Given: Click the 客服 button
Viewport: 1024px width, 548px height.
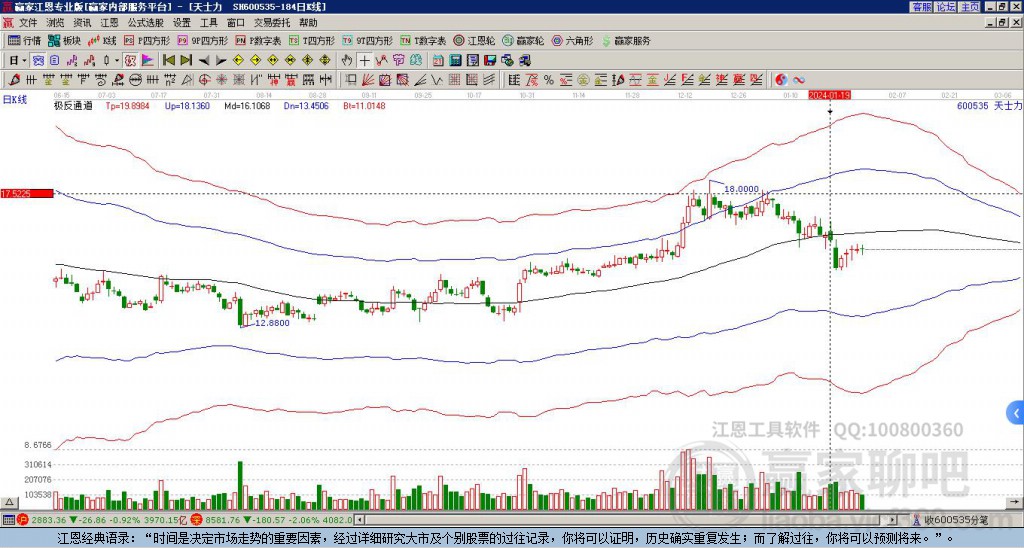Looking at the screenshot, I should (x=921, y=7).
